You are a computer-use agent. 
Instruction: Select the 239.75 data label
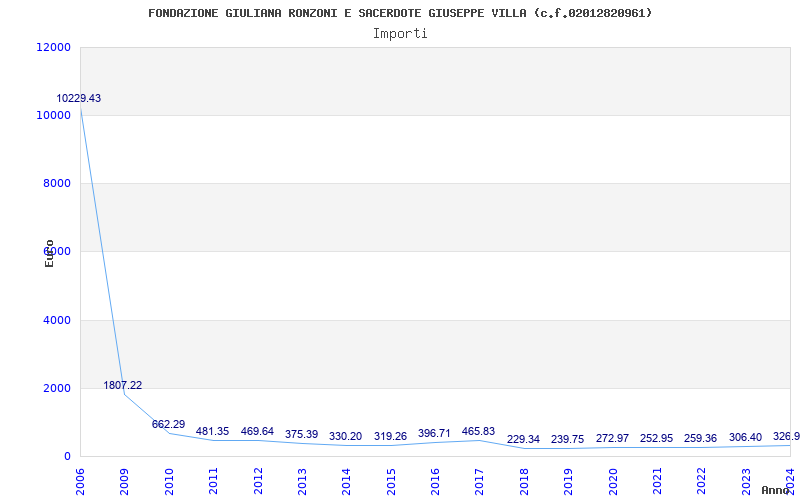tap(567, 440)
